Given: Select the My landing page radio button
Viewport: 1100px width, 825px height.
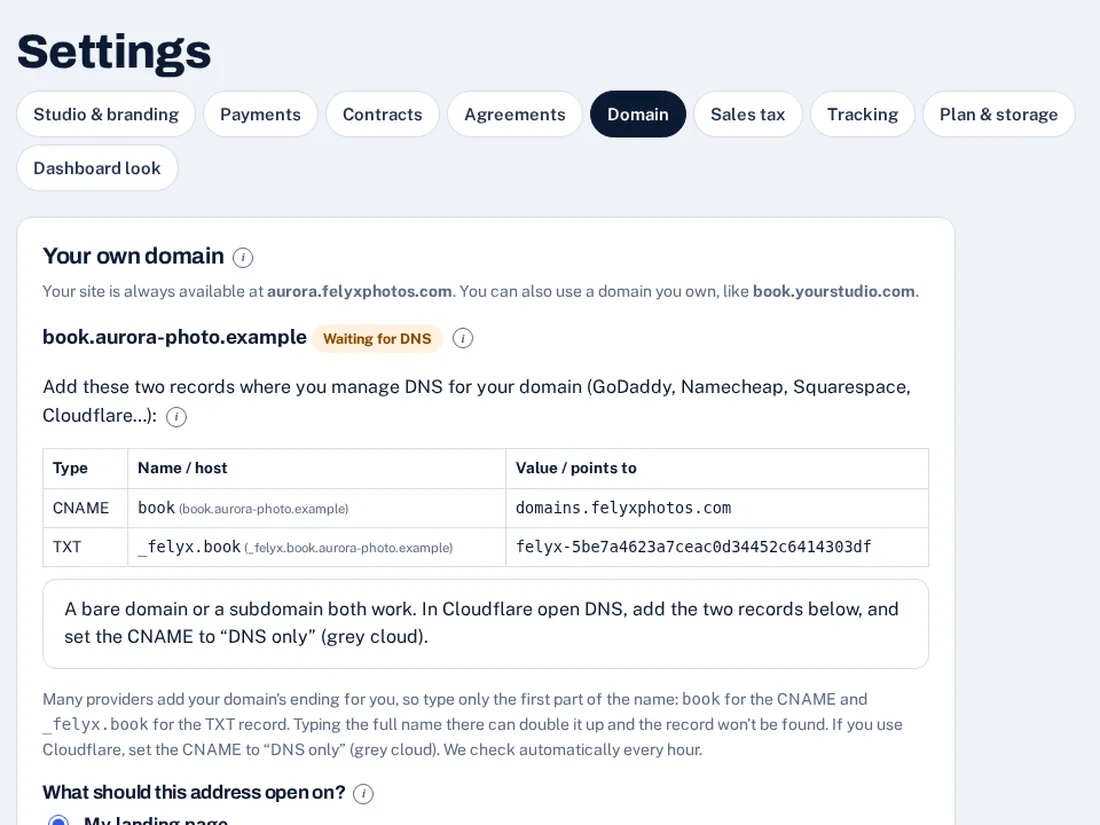Looking at the screenshot, I should tap(58, 820).
